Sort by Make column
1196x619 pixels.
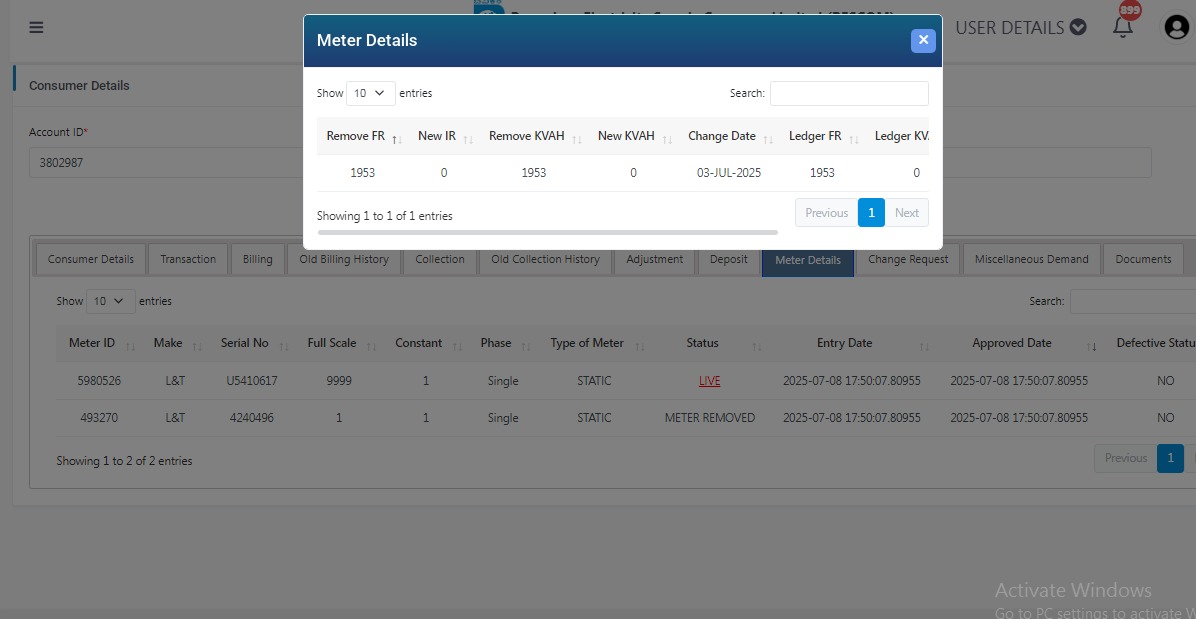pos(175,343)
